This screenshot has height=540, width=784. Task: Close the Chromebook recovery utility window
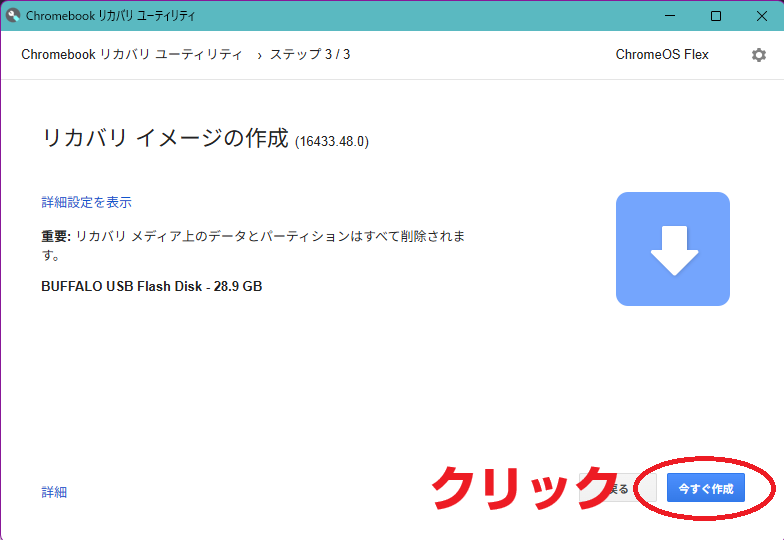coord(761,16)
